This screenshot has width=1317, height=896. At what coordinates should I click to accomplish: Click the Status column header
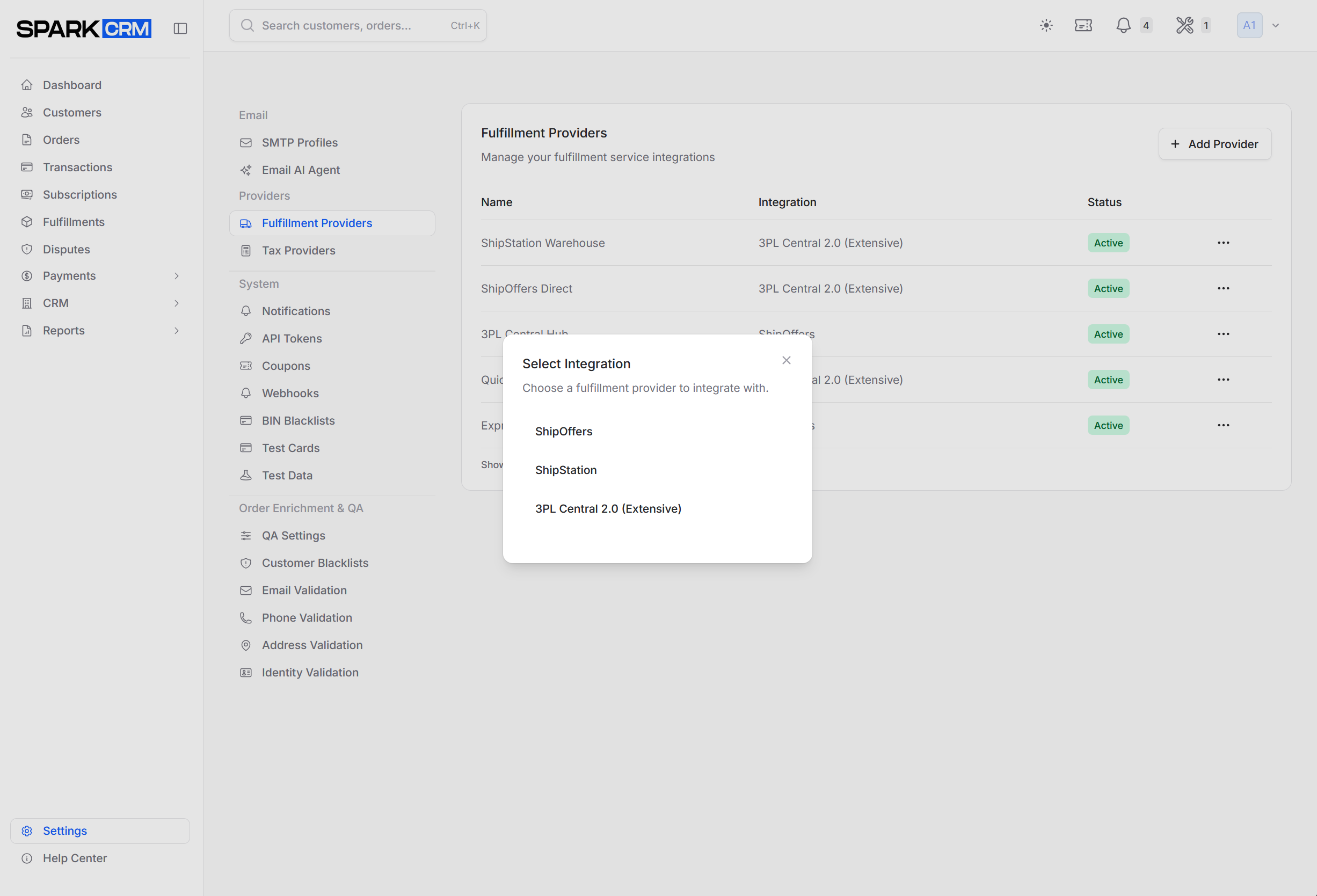click(1104, 202)
